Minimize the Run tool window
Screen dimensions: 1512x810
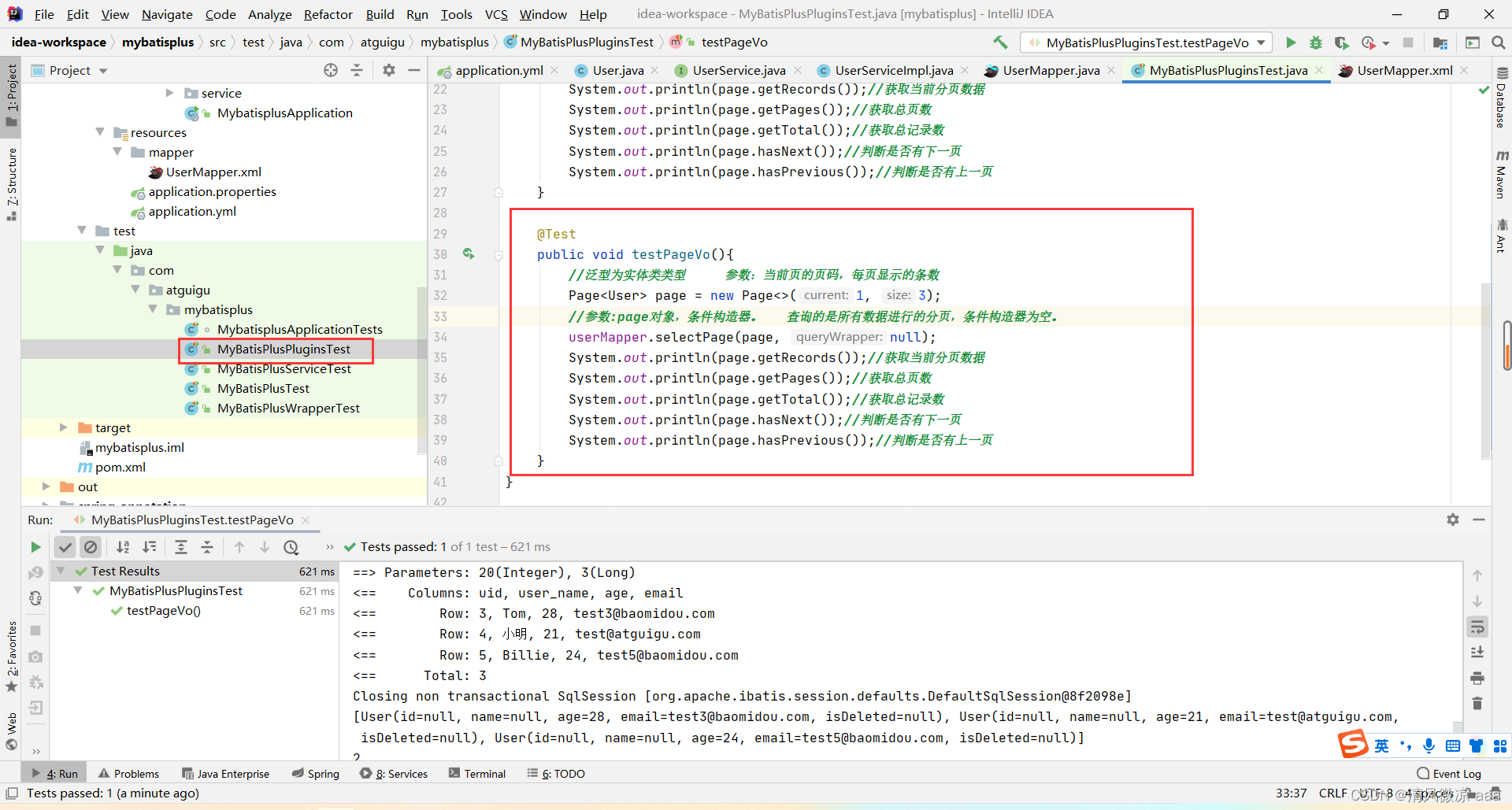pos(1479,520)
